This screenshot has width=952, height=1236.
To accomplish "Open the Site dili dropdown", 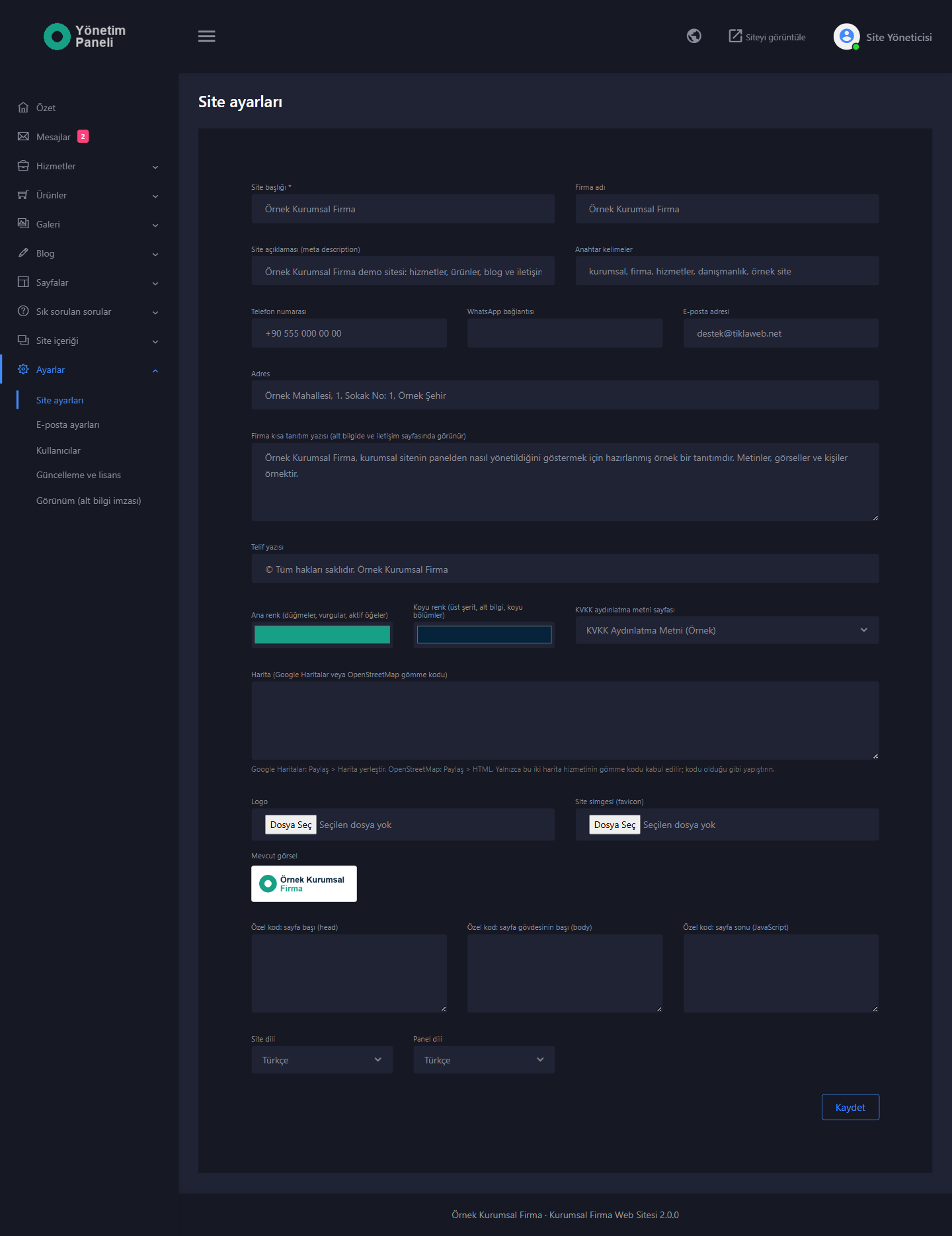I will click(x=322, y=1060).
